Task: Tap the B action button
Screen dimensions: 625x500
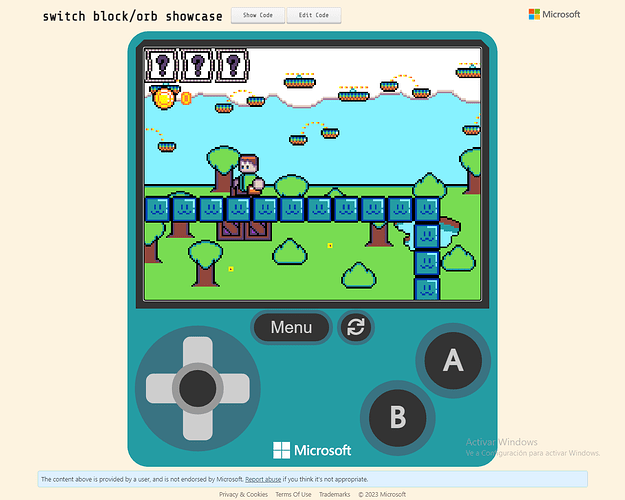Action: [398, 417]
